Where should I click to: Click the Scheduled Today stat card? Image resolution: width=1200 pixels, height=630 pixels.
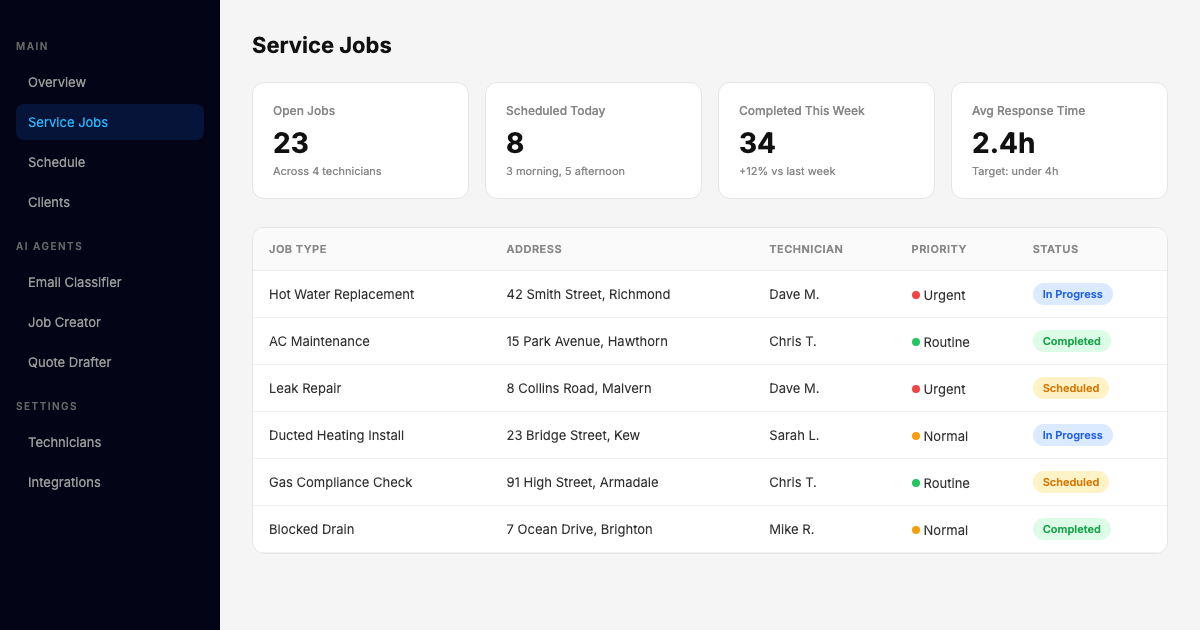593,140
